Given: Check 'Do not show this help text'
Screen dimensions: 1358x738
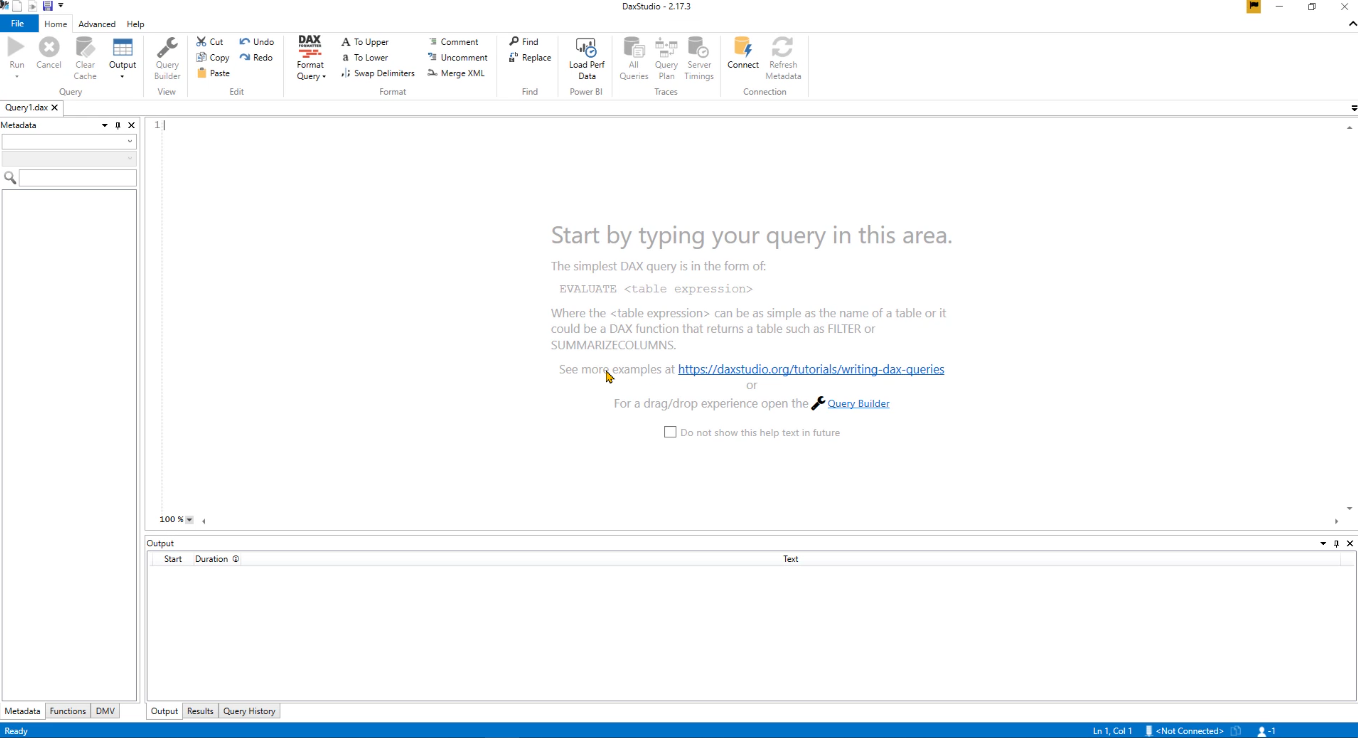Looking at the screenshot, I should 670,432.
